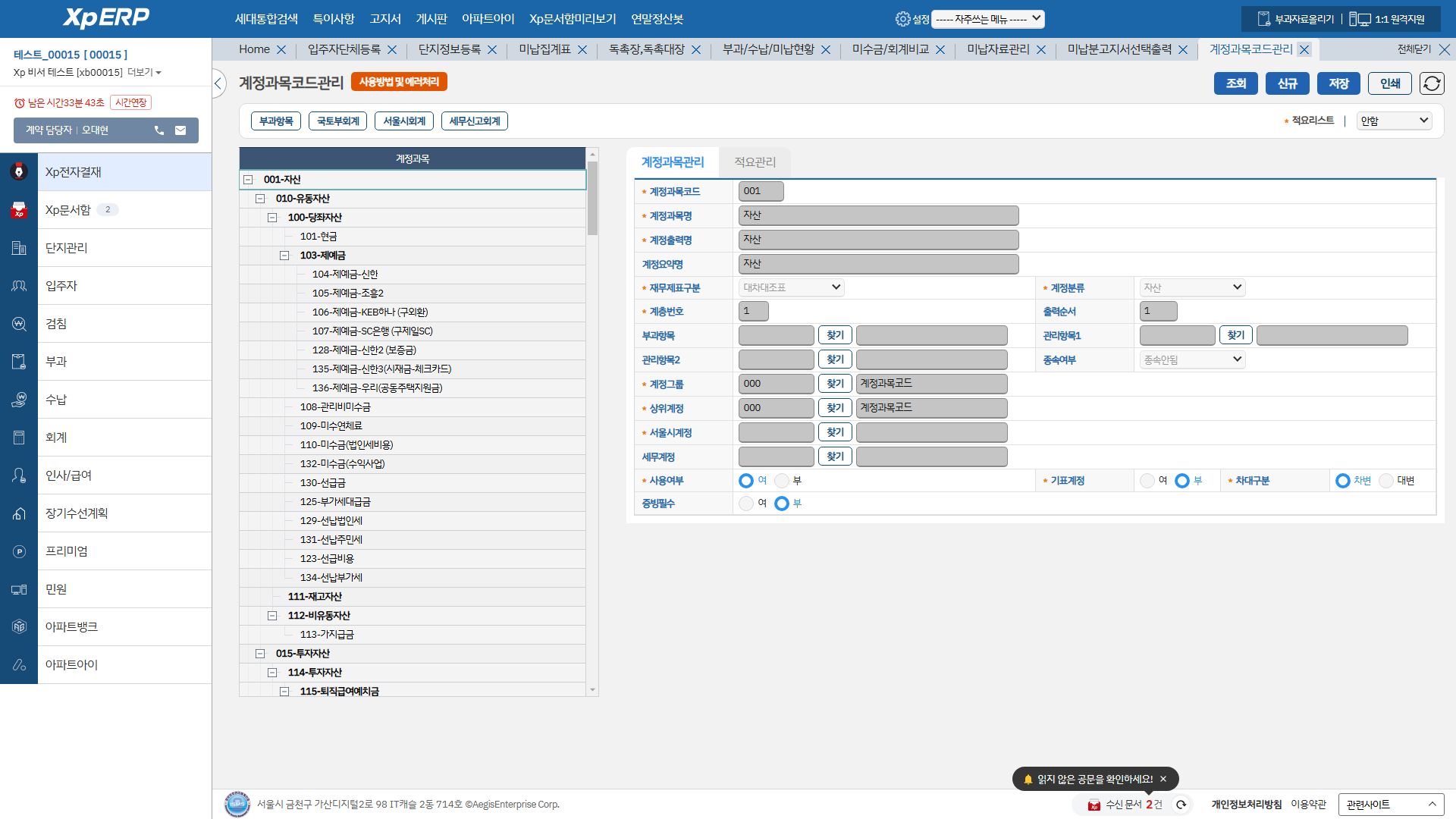This screenshot has width=1456, height=819.
Task: Open the 미납집계표 tab
Action: pyautogui.click(x=544, y=49)
